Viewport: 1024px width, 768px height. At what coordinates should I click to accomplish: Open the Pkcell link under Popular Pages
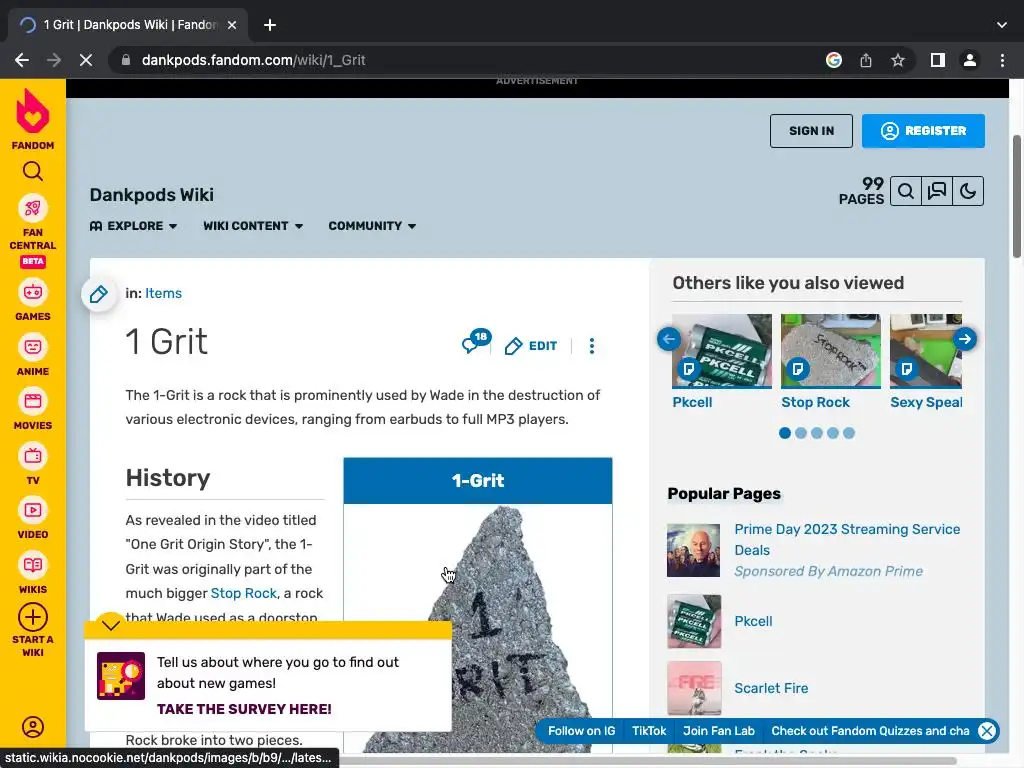753,621
